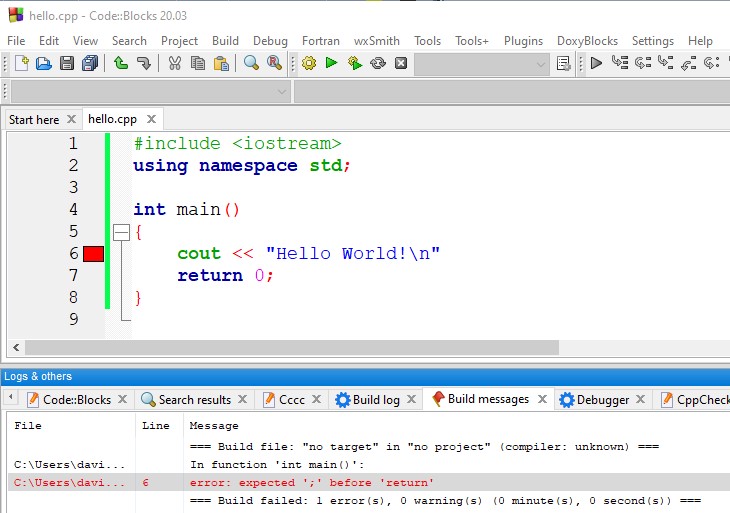Switch to the Build log tab
The image size is (730, 513).
[x=376, y=400]
